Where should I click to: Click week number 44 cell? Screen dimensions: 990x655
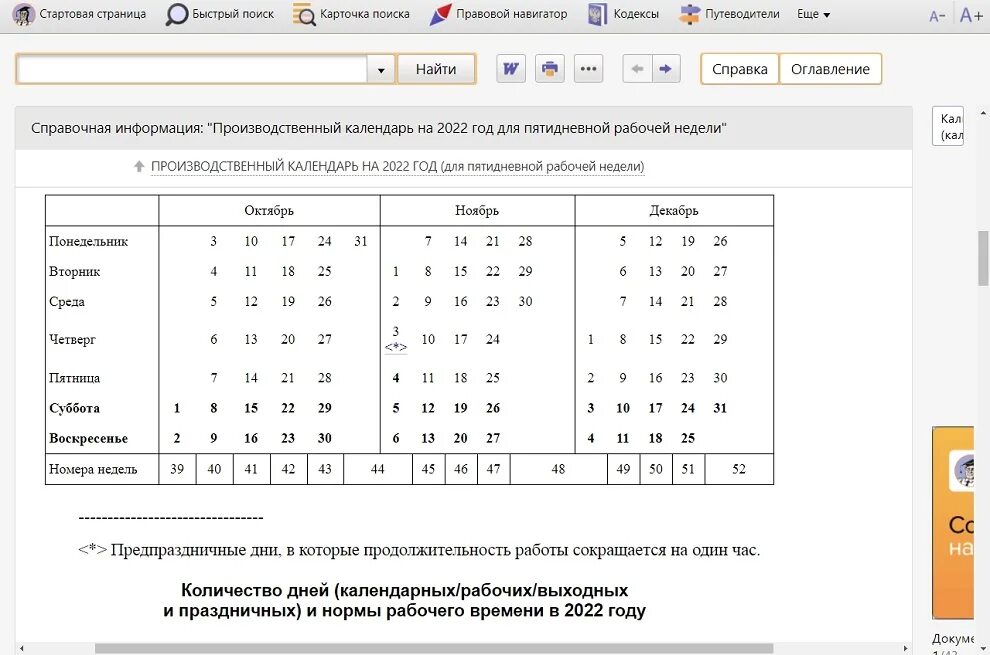(x=378, y=469)
